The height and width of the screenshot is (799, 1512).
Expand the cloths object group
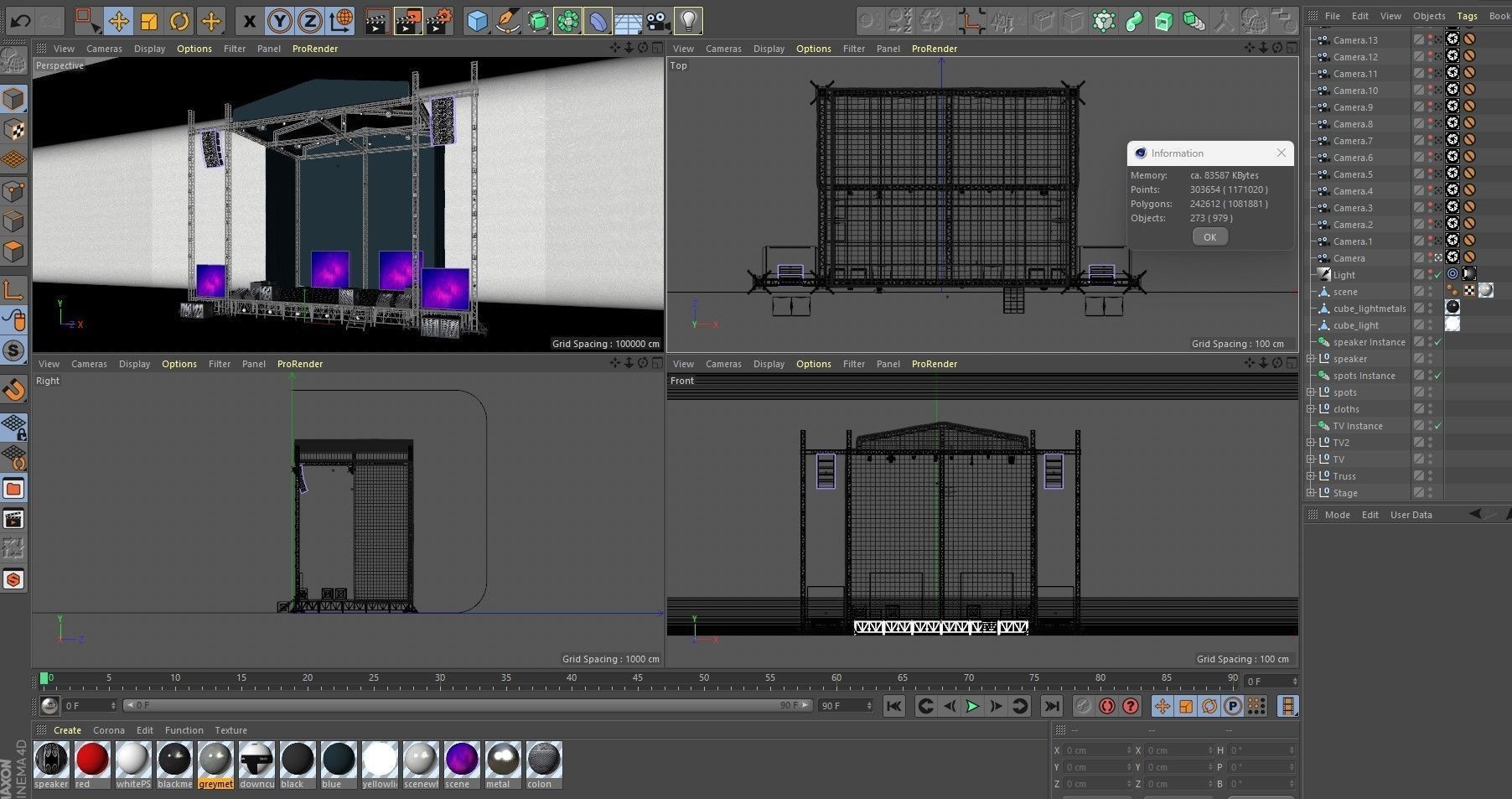coord(1311,409)
